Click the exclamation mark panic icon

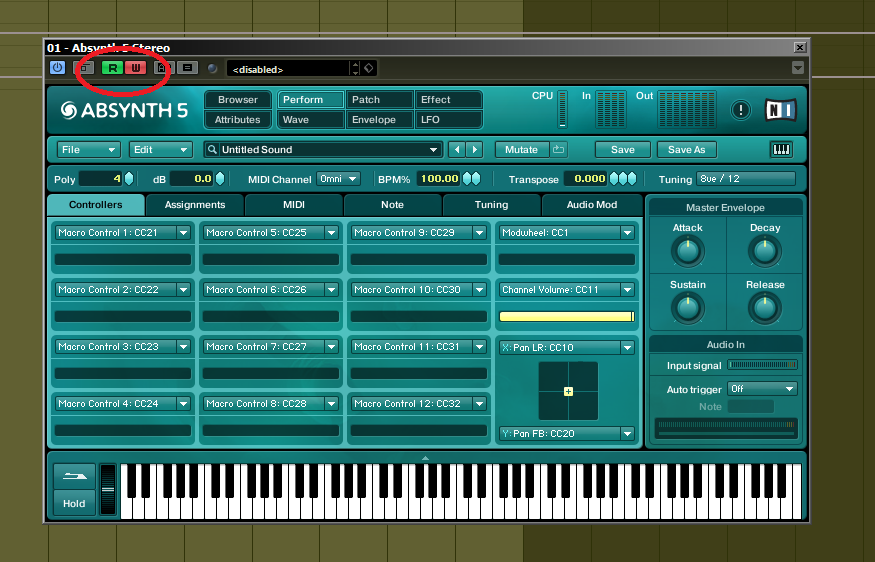(741, 110)
